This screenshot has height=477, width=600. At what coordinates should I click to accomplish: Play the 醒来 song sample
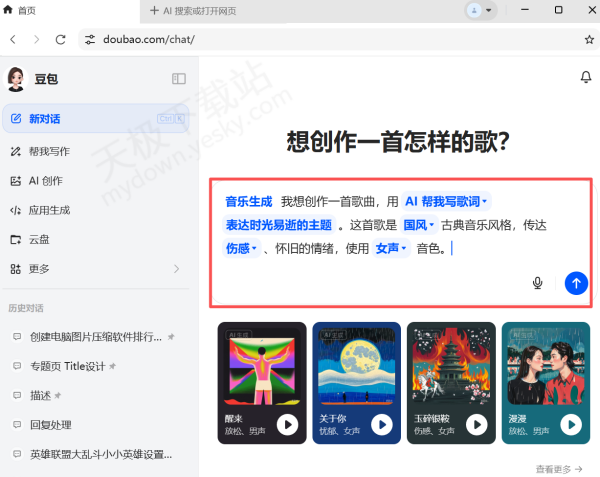click(x=287, y=425)
